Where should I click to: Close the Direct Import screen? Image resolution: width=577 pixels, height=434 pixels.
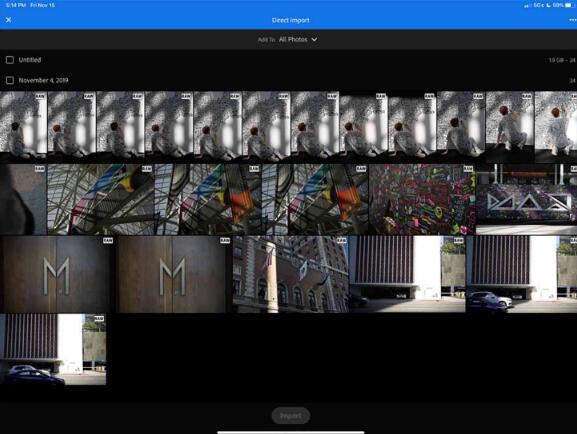pyautogui.click(x=8, y=20)
